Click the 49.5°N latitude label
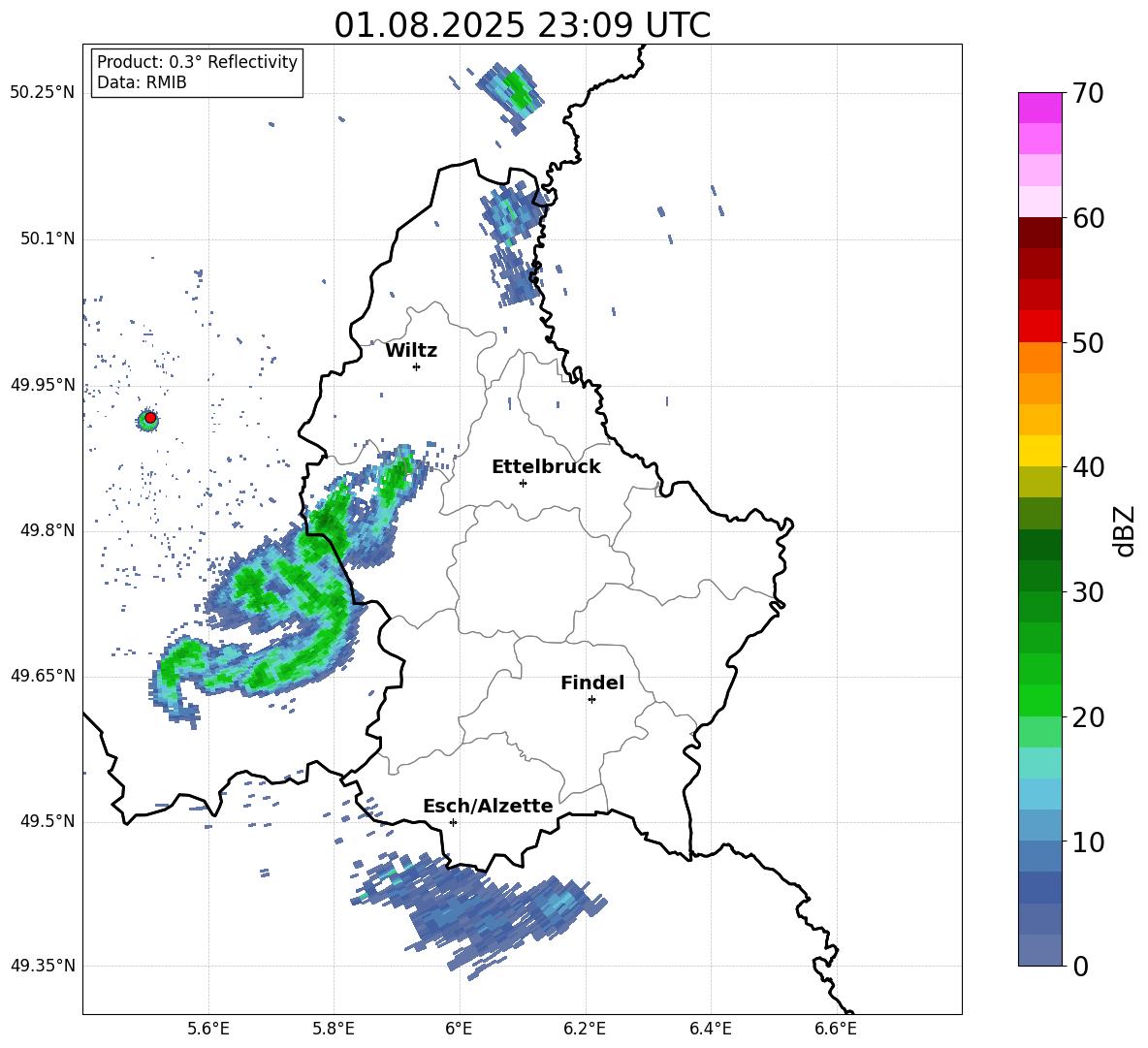 [x=47, y=821]
